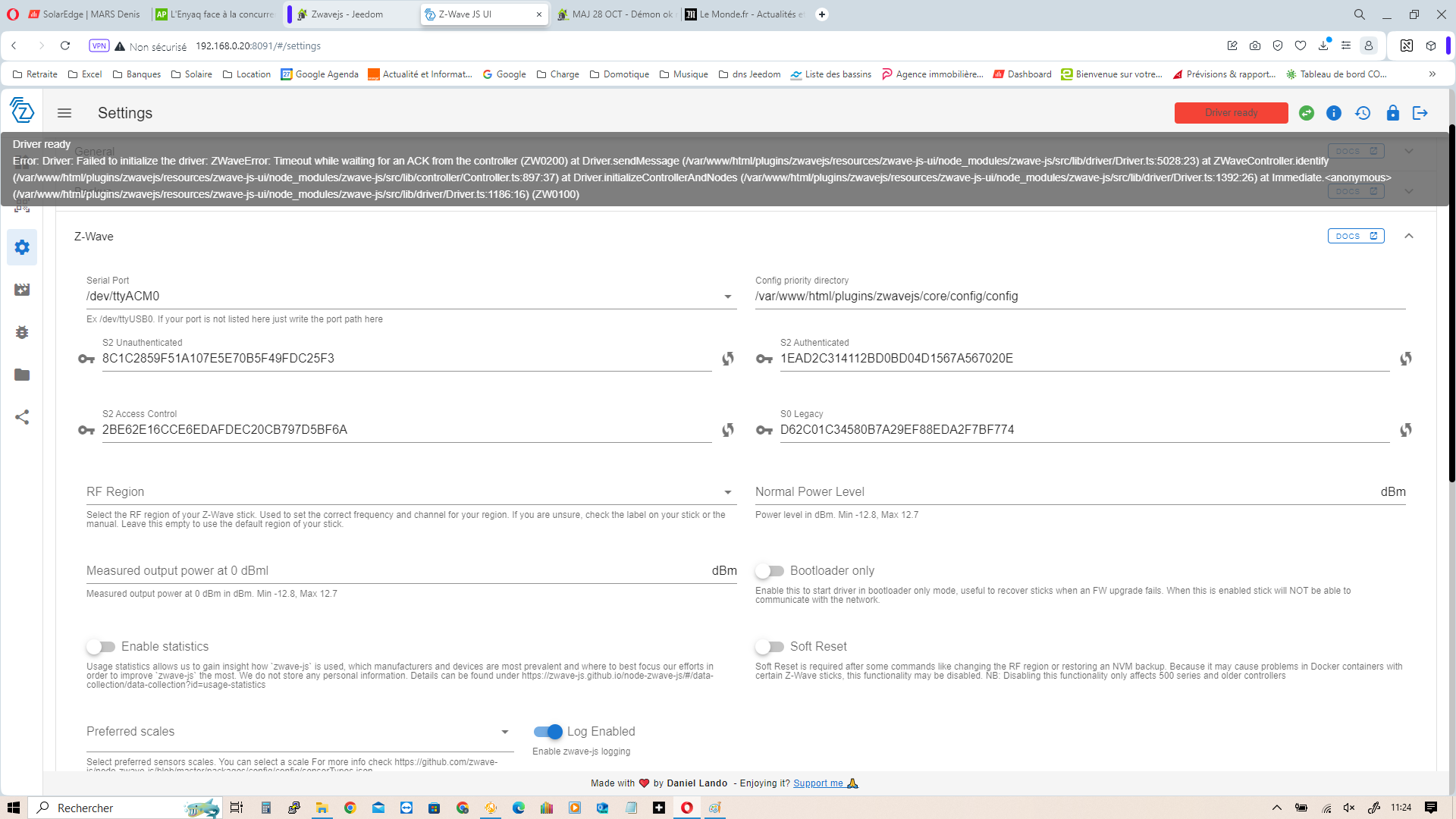Viewport: 1456px width, 819px height.
Task: Open Z-Wave section DOCS button
Action: (1356, 236)
